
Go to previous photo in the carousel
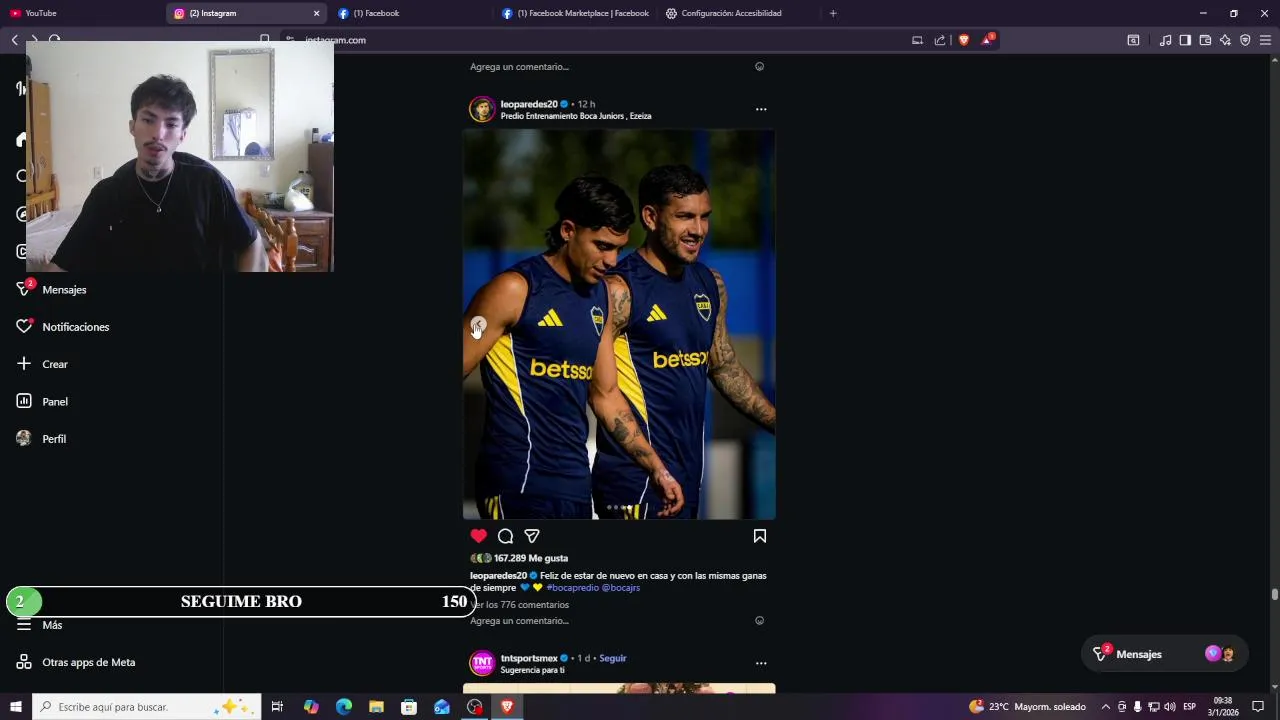point(478,325)
